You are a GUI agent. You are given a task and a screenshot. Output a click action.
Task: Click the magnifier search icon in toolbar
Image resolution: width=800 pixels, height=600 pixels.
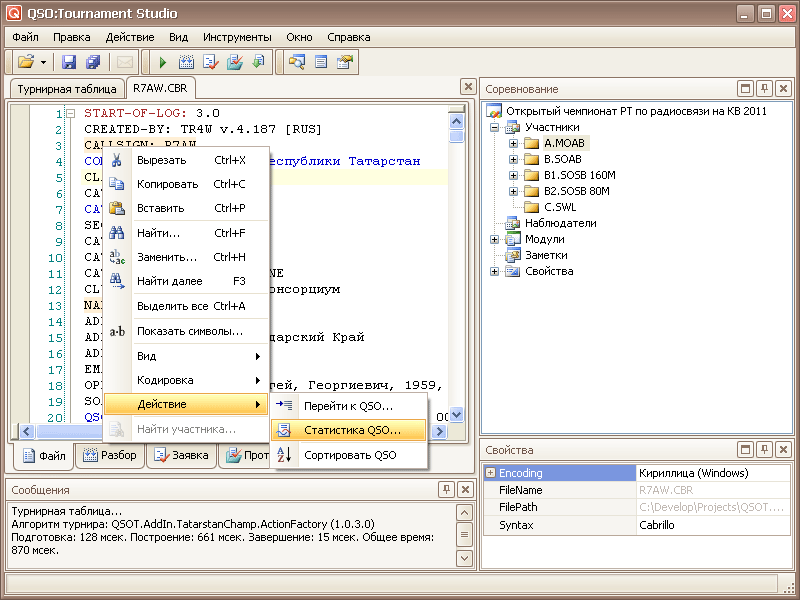click(297, 62)
